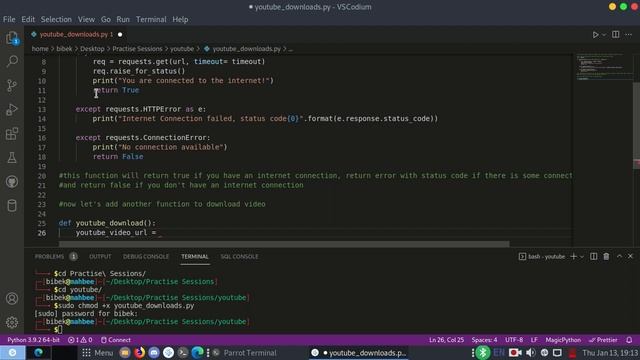Open the Edit menu

[28, 19]
